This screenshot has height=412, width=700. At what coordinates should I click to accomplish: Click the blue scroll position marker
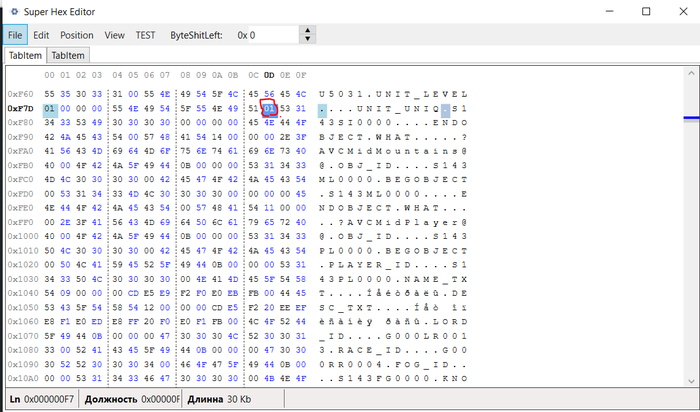pyautogui.click(x=690, y=117)
